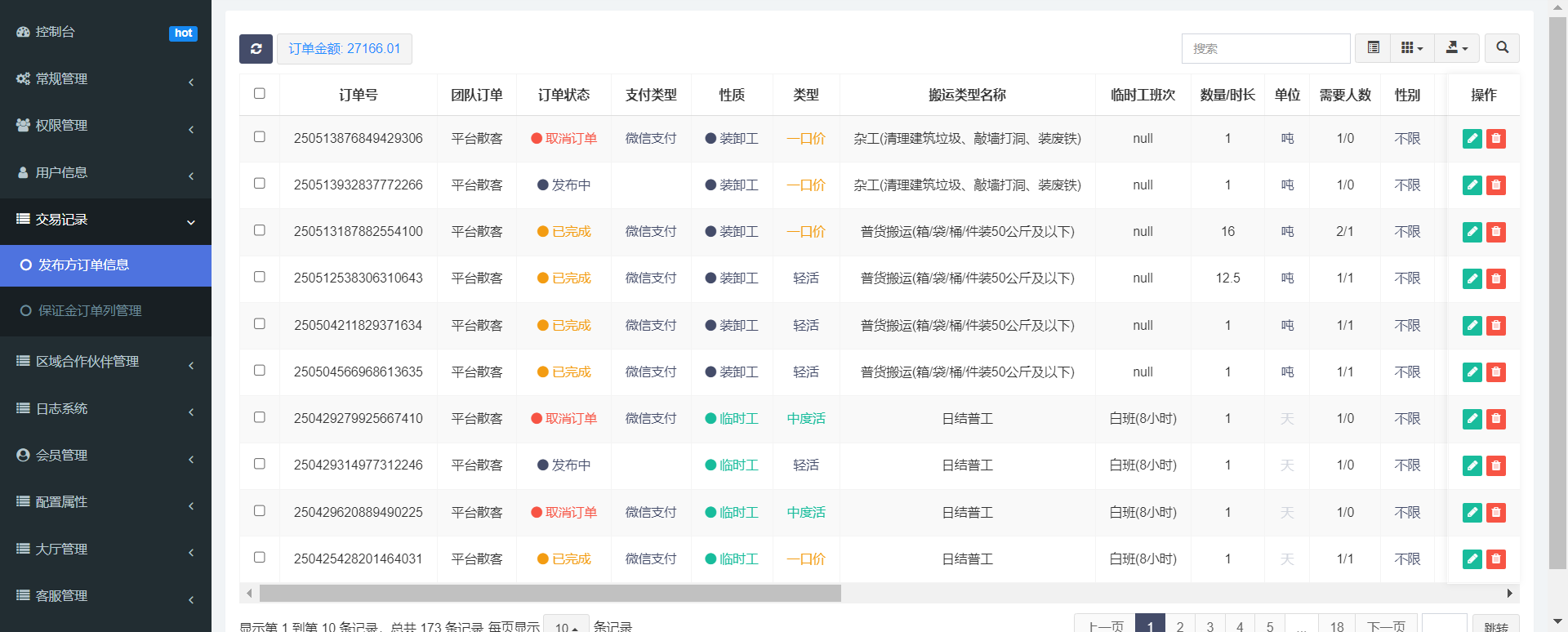Click 订单状态 column header
This screenshot has width=1568, height=632.
[563, 95]
